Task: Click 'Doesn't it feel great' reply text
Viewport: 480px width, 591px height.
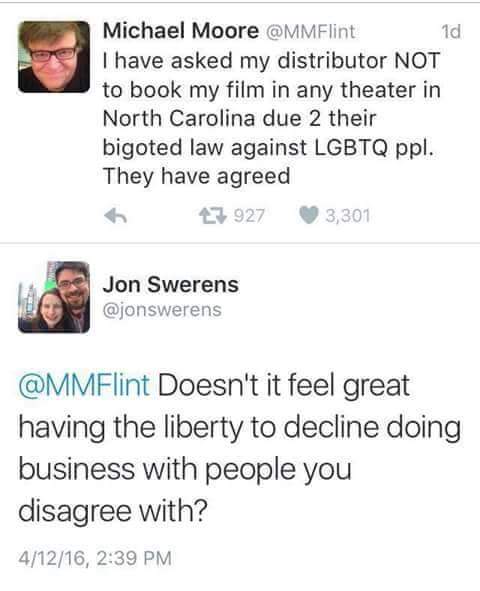Action: click(x=284, y=385)
